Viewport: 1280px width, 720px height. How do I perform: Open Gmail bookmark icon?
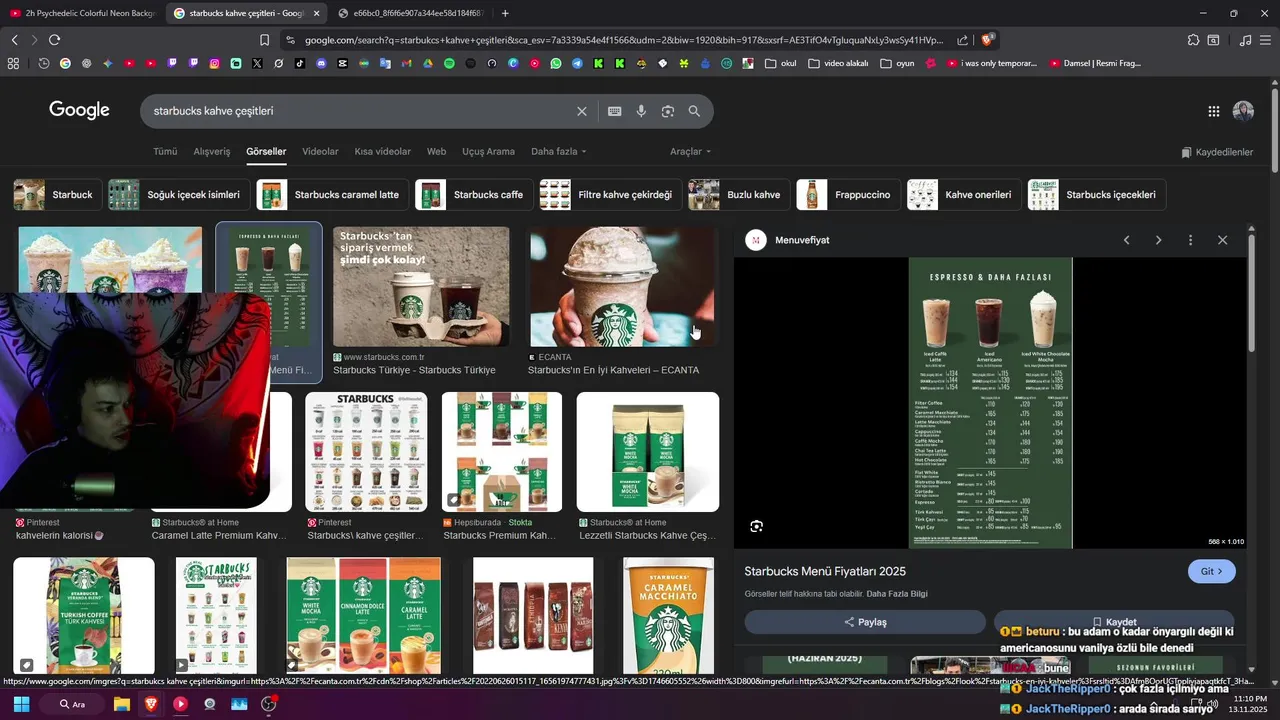click(x=406, y=63)
